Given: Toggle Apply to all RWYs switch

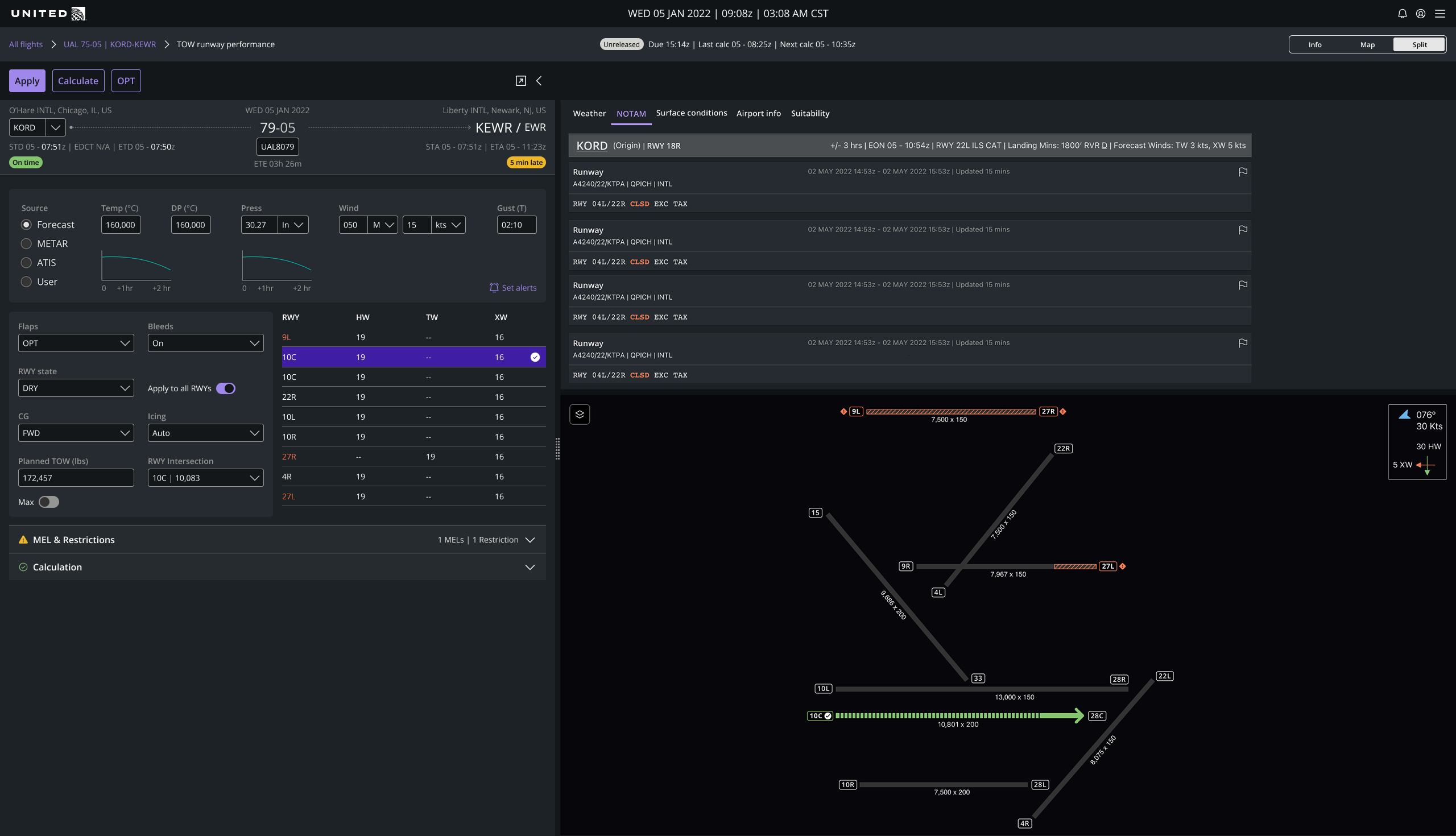Looking at the screenshot, I should click(x=226, y=389).
